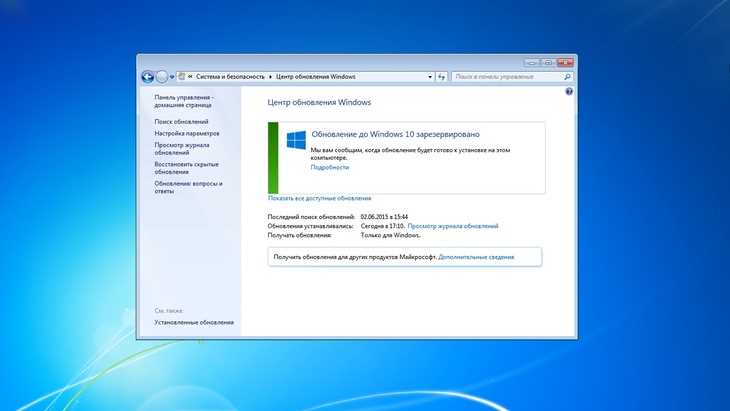This screenshot has height=411, width=730.
Task: Click the greyed forward arrow button
Action: point(162,77)
